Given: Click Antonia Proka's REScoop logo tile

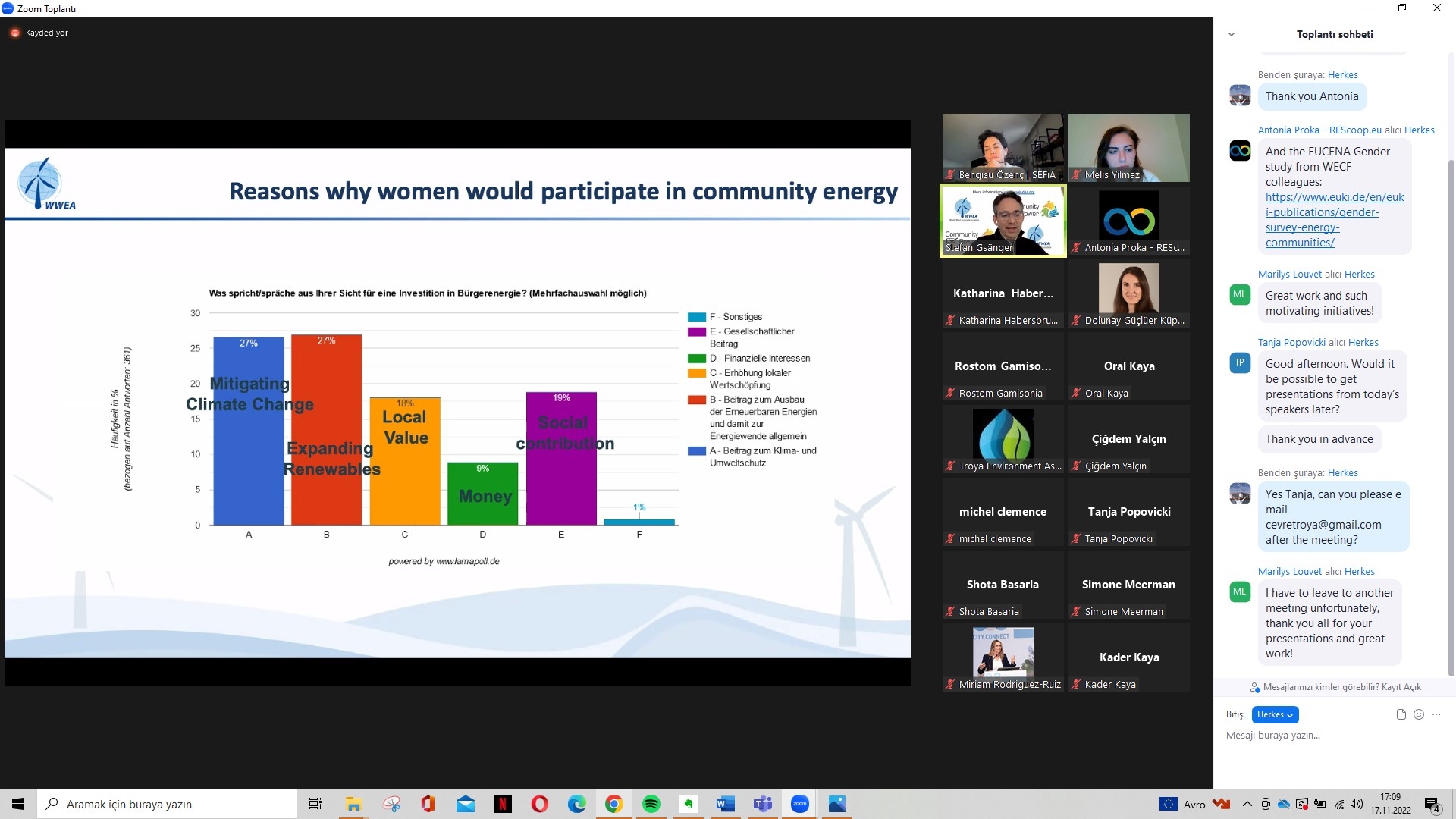Looking at the screenshot, I should click(1128, 221).
